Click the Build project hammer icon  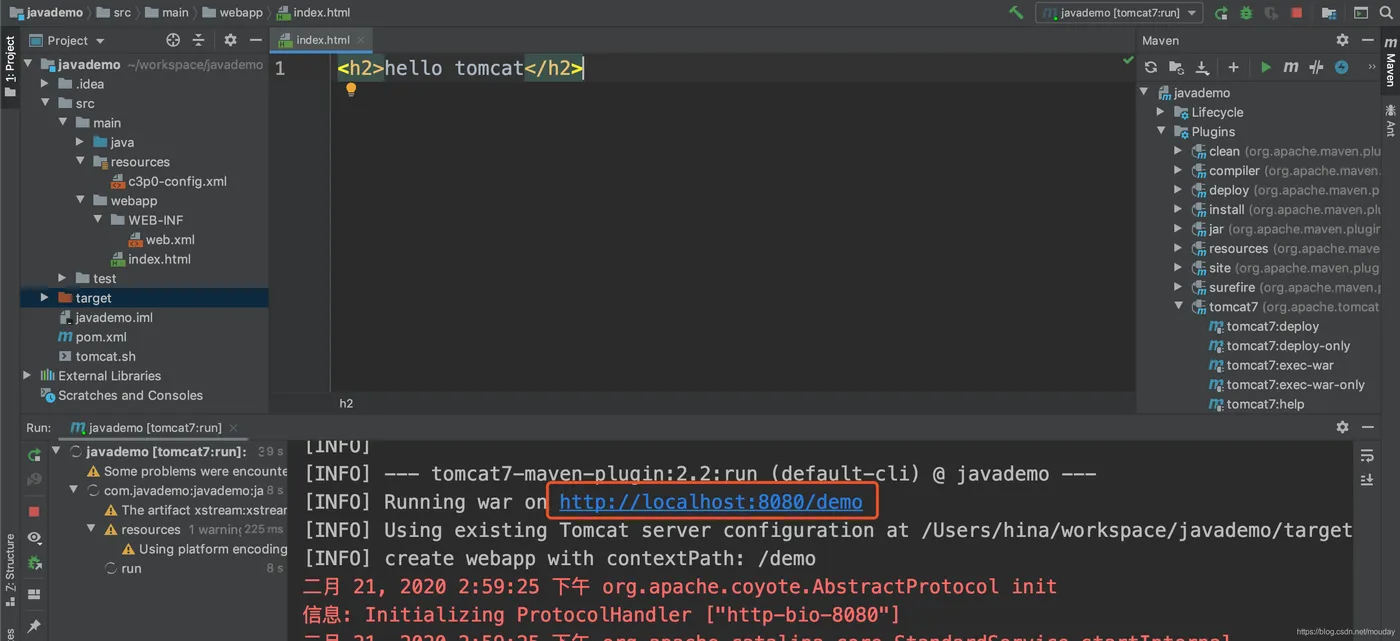1016,13
